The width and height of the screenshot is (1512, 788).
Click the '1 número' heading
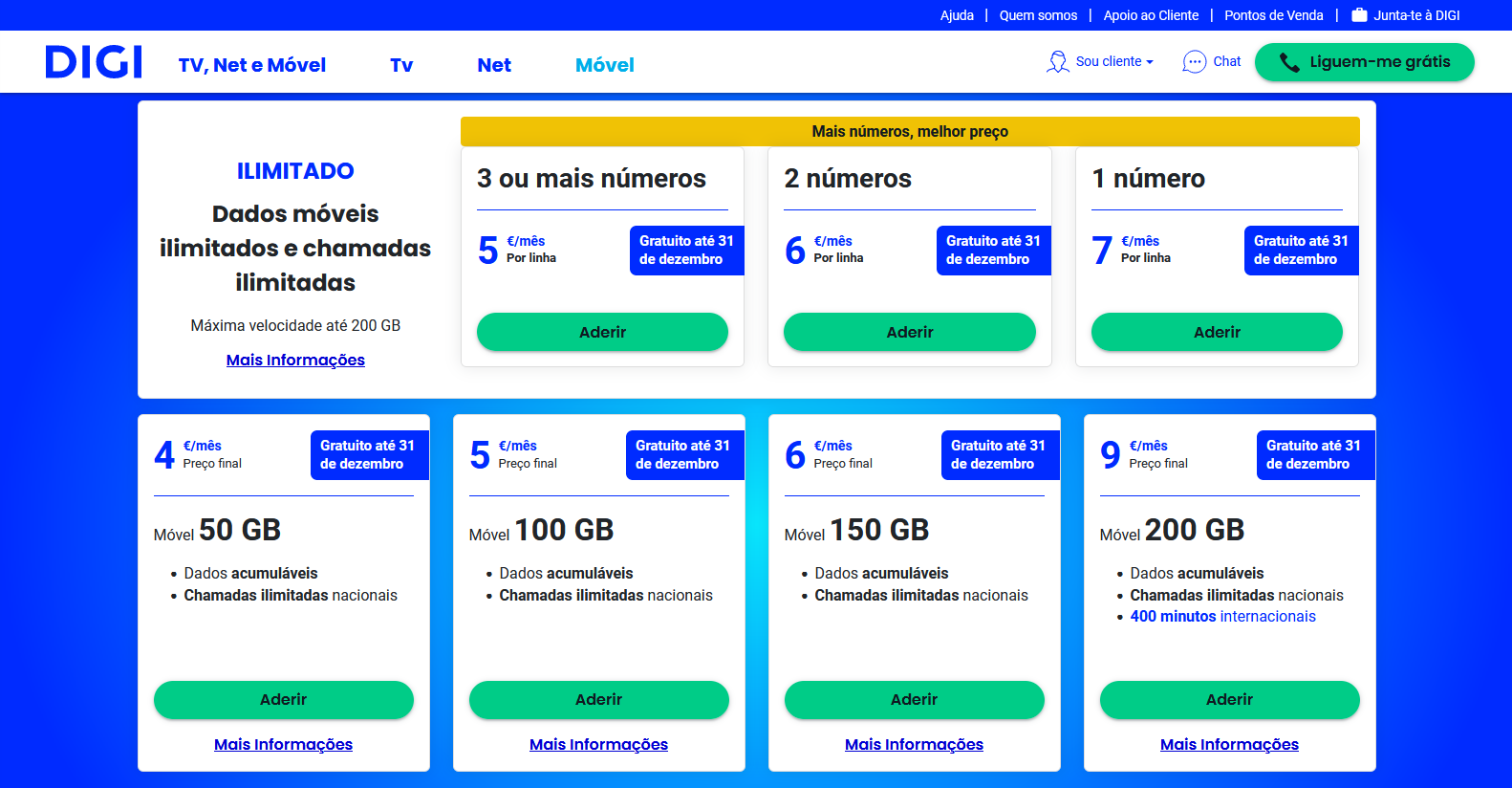pos(1148,179)
